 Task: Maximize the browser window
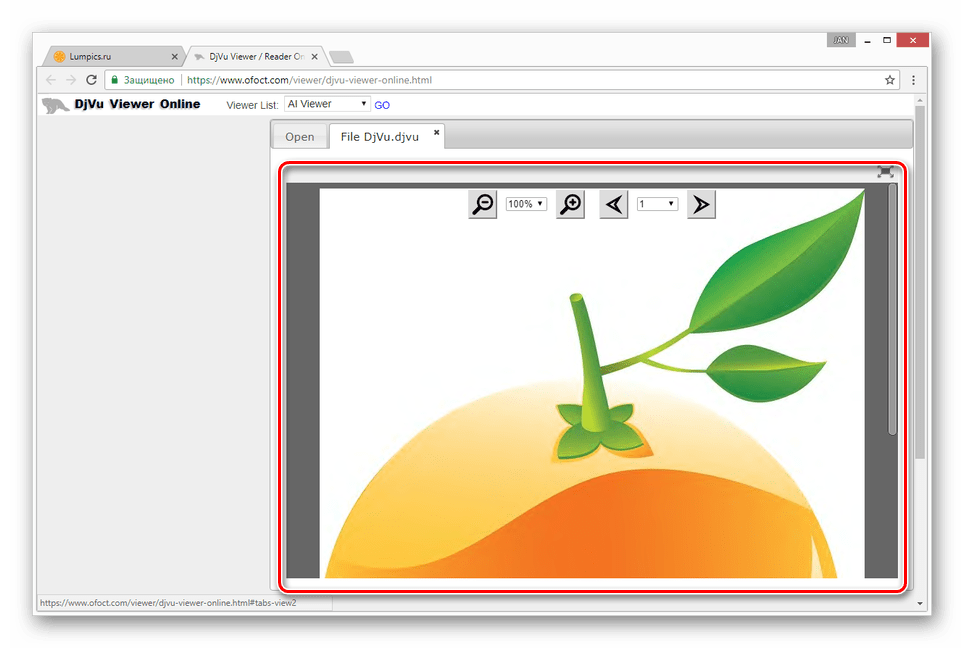point(887,41)
